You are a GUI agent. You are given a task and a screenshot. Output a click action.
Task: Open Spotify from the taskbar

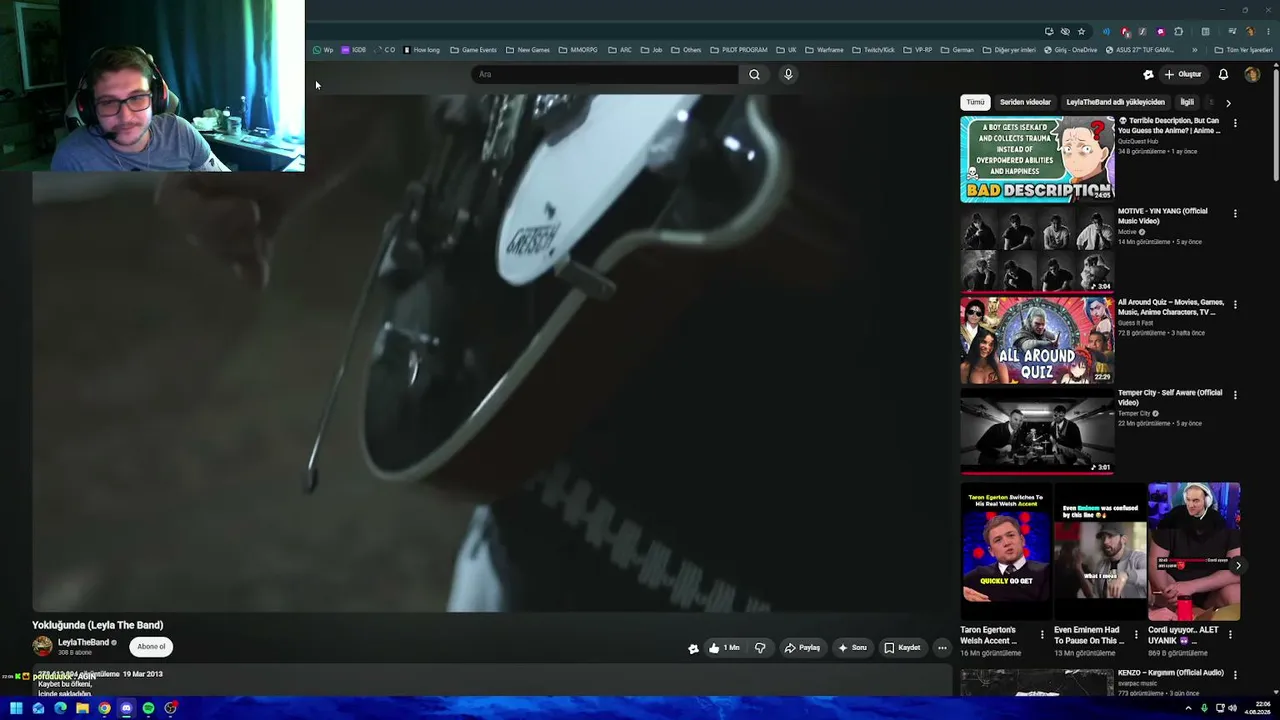click(x=148, y=708)
